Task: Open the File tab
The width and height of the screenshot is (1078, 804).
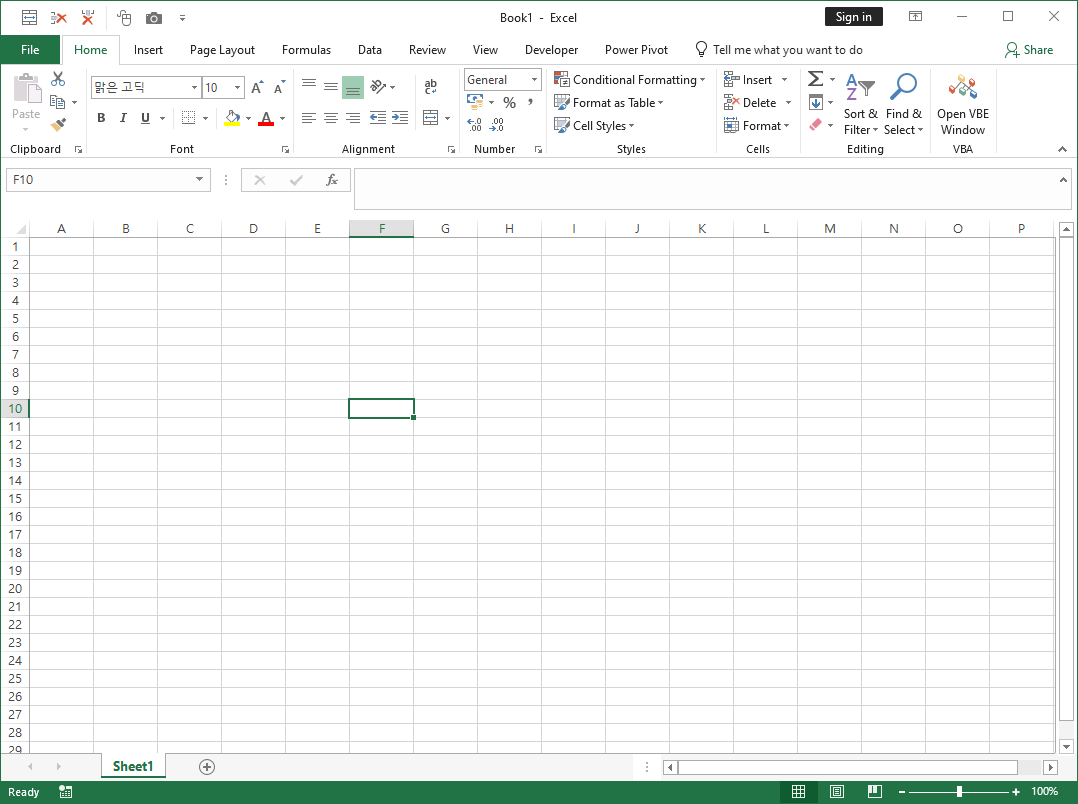Action: [x=30, y=50]
